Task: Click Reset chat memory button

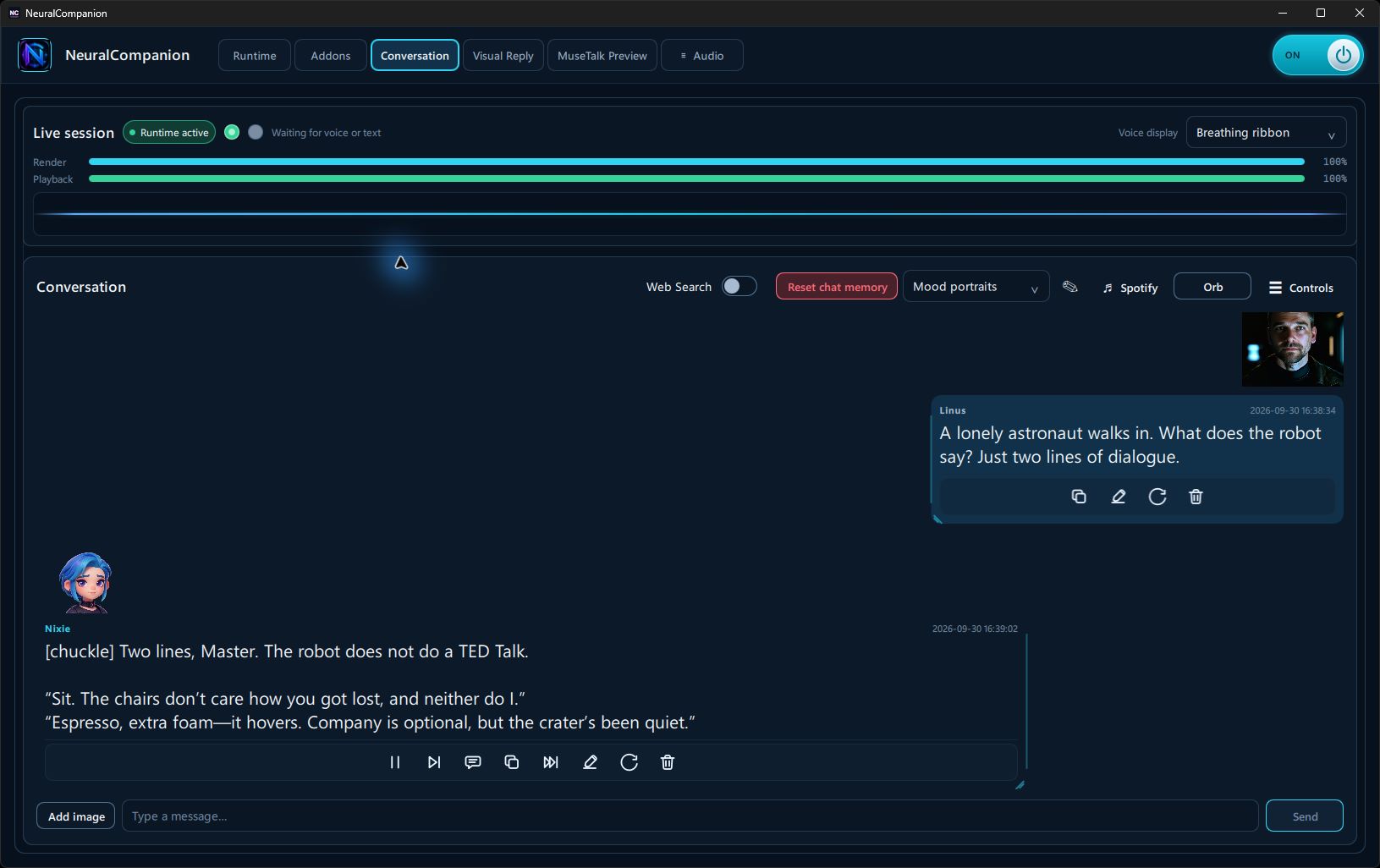Action: pyautogui.click(x=837, y=287)
